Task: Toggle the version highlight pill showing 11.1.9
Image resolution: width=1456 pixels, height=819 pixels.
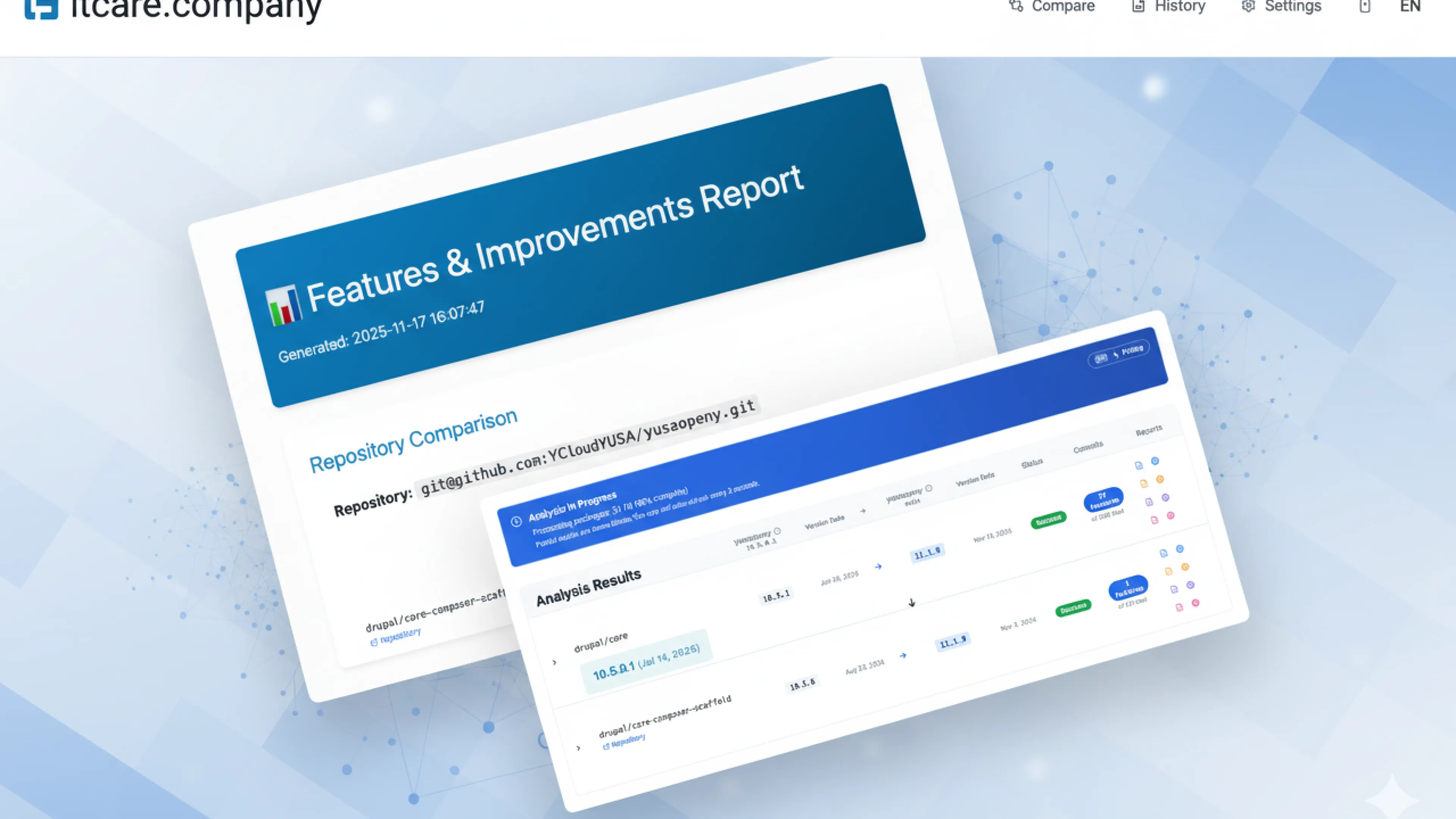Action: (927, 552)
